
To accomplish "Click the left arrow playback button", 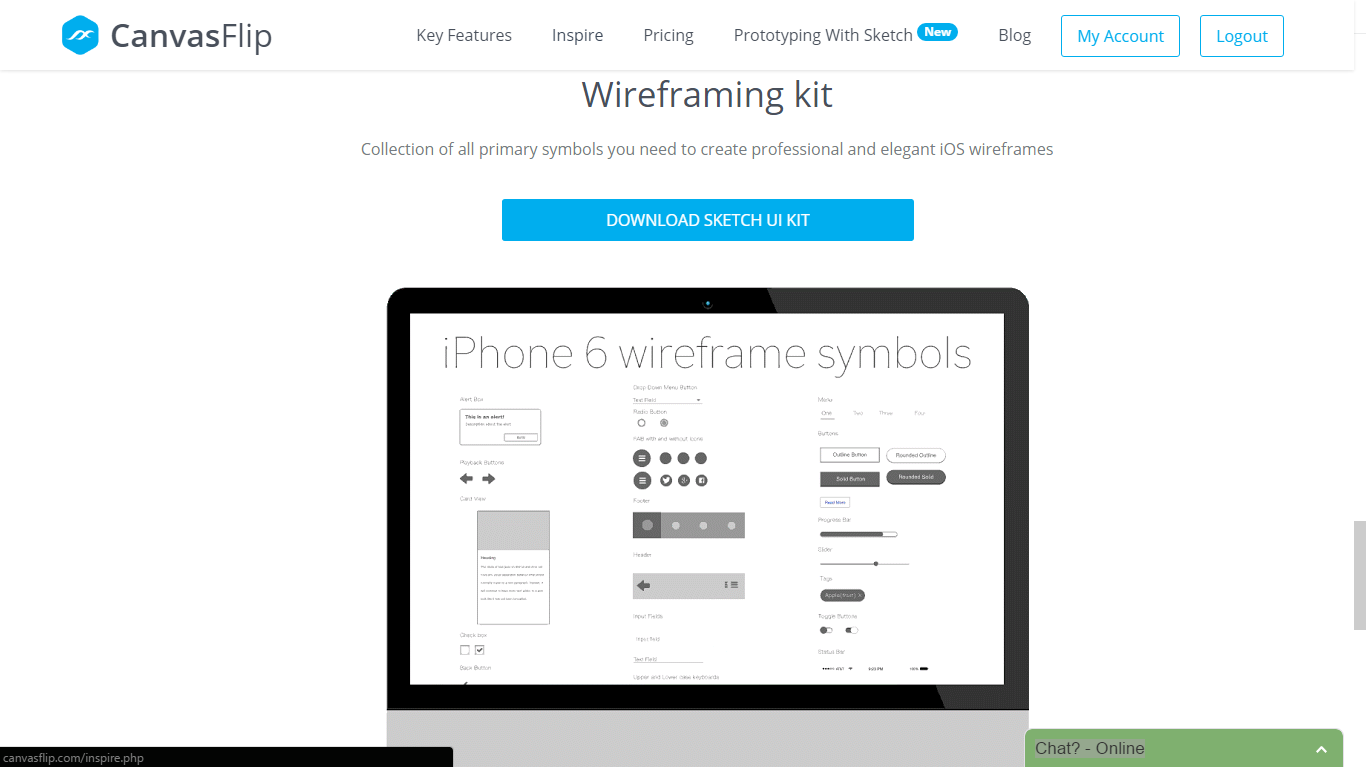I will pos(466,479).
